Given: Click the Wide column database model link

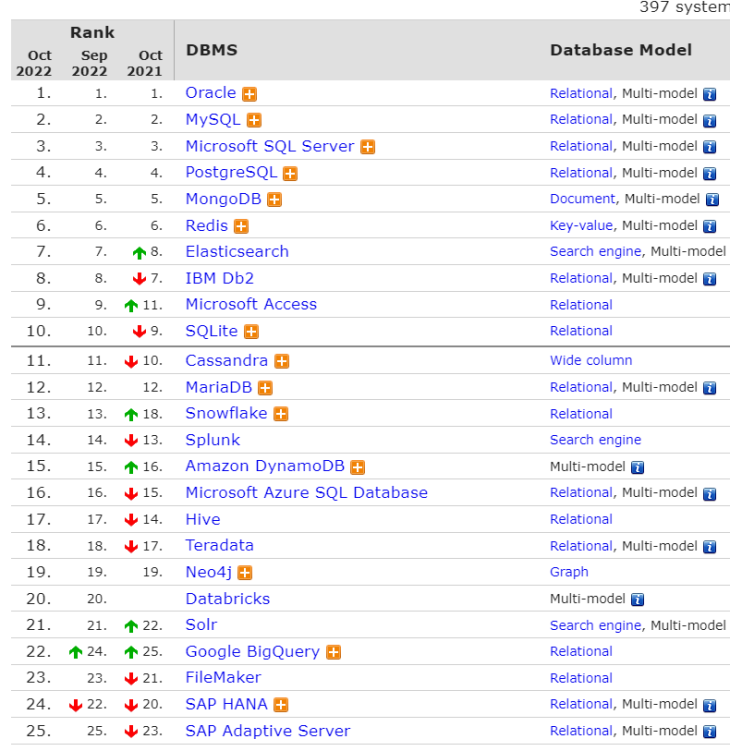Looking at the screenshot, I should (x=591, y=361).
